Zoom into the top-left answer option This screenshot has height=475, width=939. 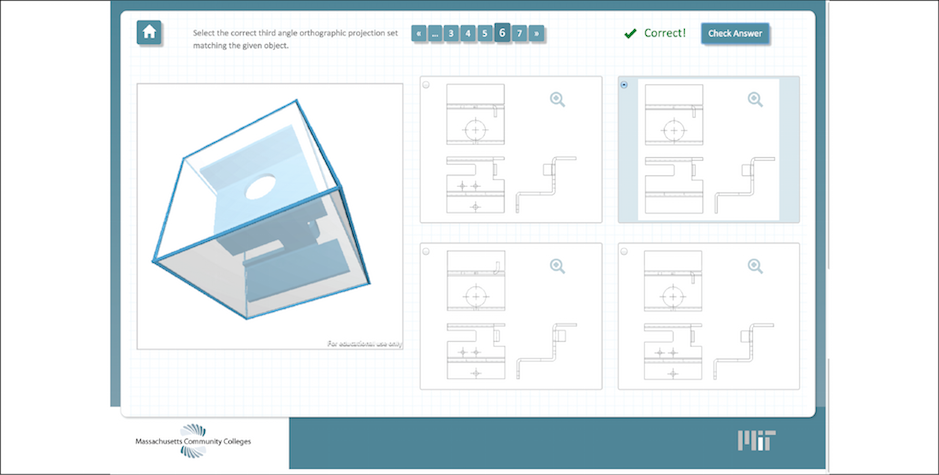tap(557, 99)
